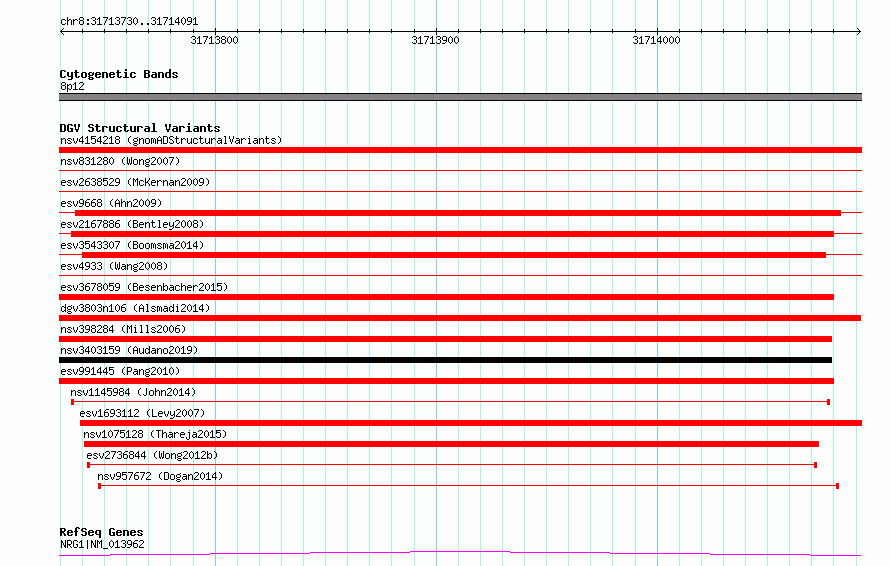Select the red bar of dgv3803n106
The height and width of the screenshot is (566, 890).
[460, 318]
